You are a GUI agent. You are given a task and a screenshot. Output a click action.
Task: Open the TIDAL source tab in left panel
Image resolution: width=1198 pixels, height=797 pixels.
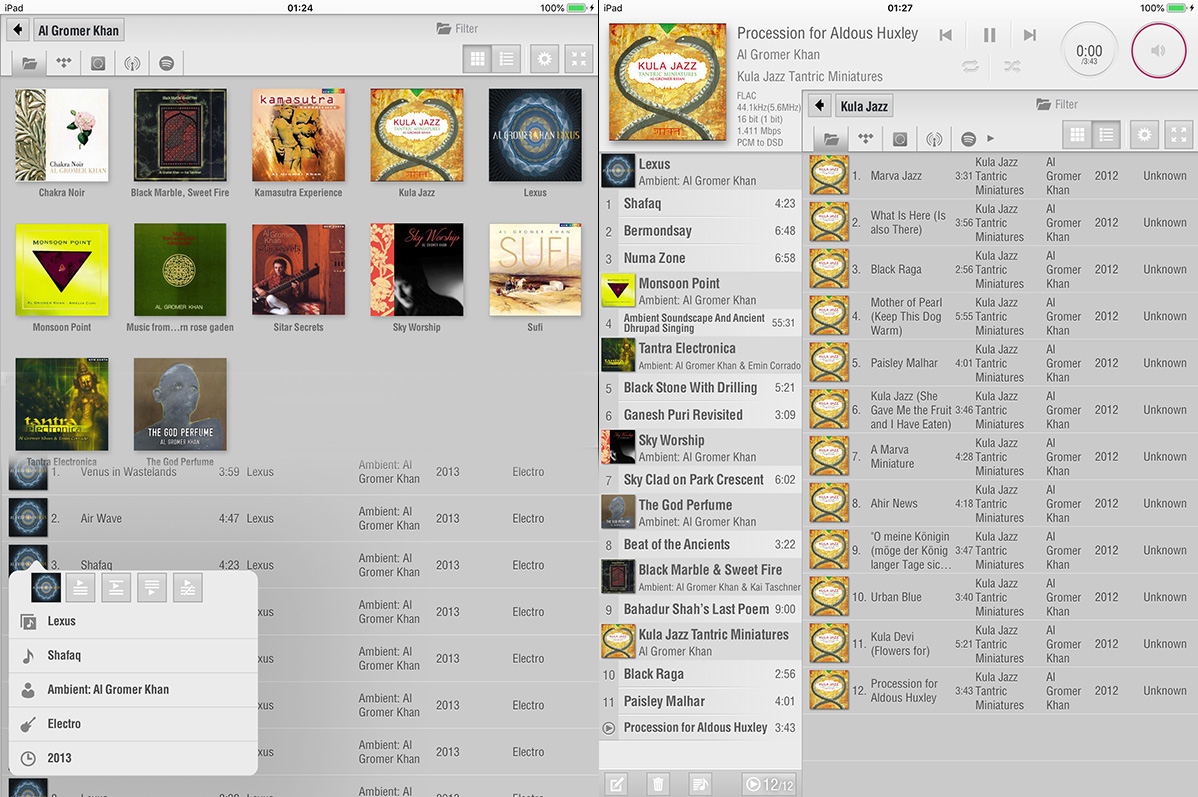click(x=64, y=63)
